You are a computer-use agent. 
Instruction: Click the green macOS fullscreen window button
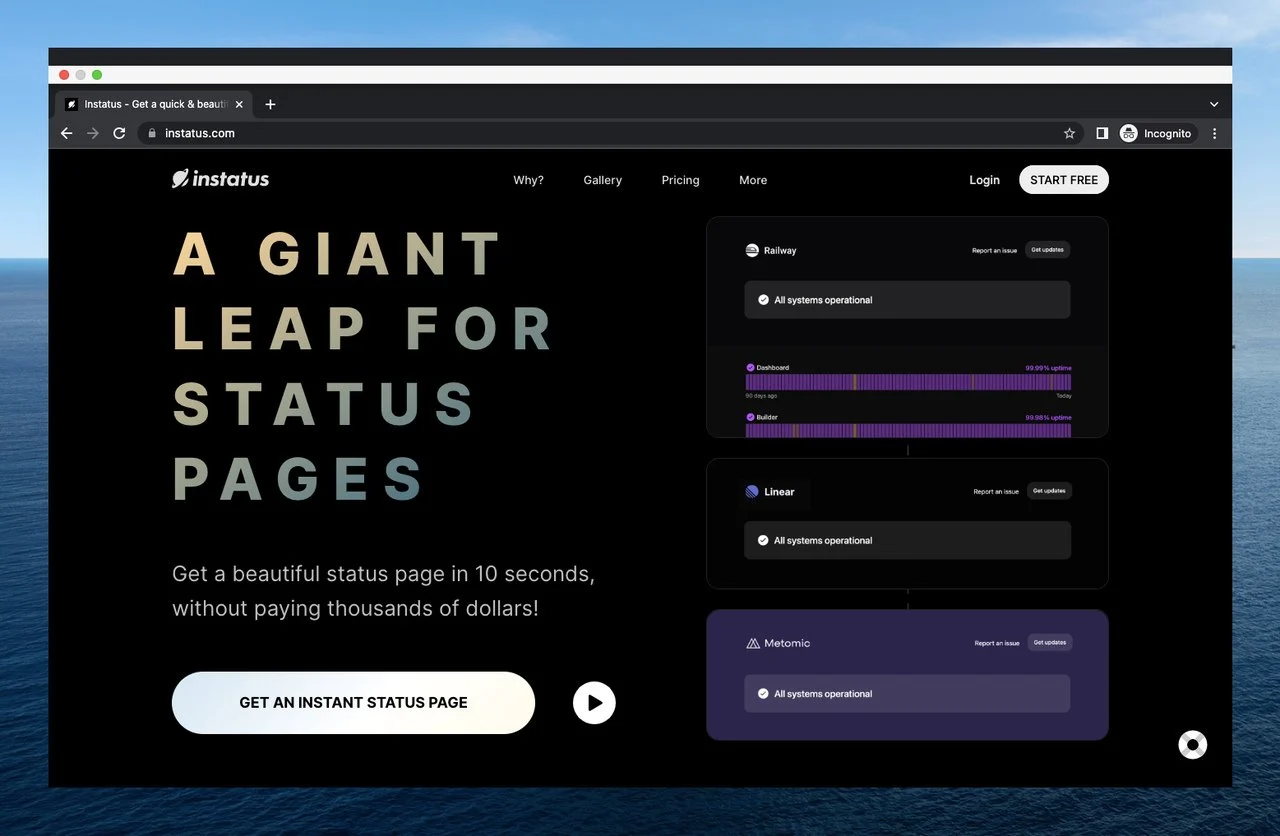point(97,75)
